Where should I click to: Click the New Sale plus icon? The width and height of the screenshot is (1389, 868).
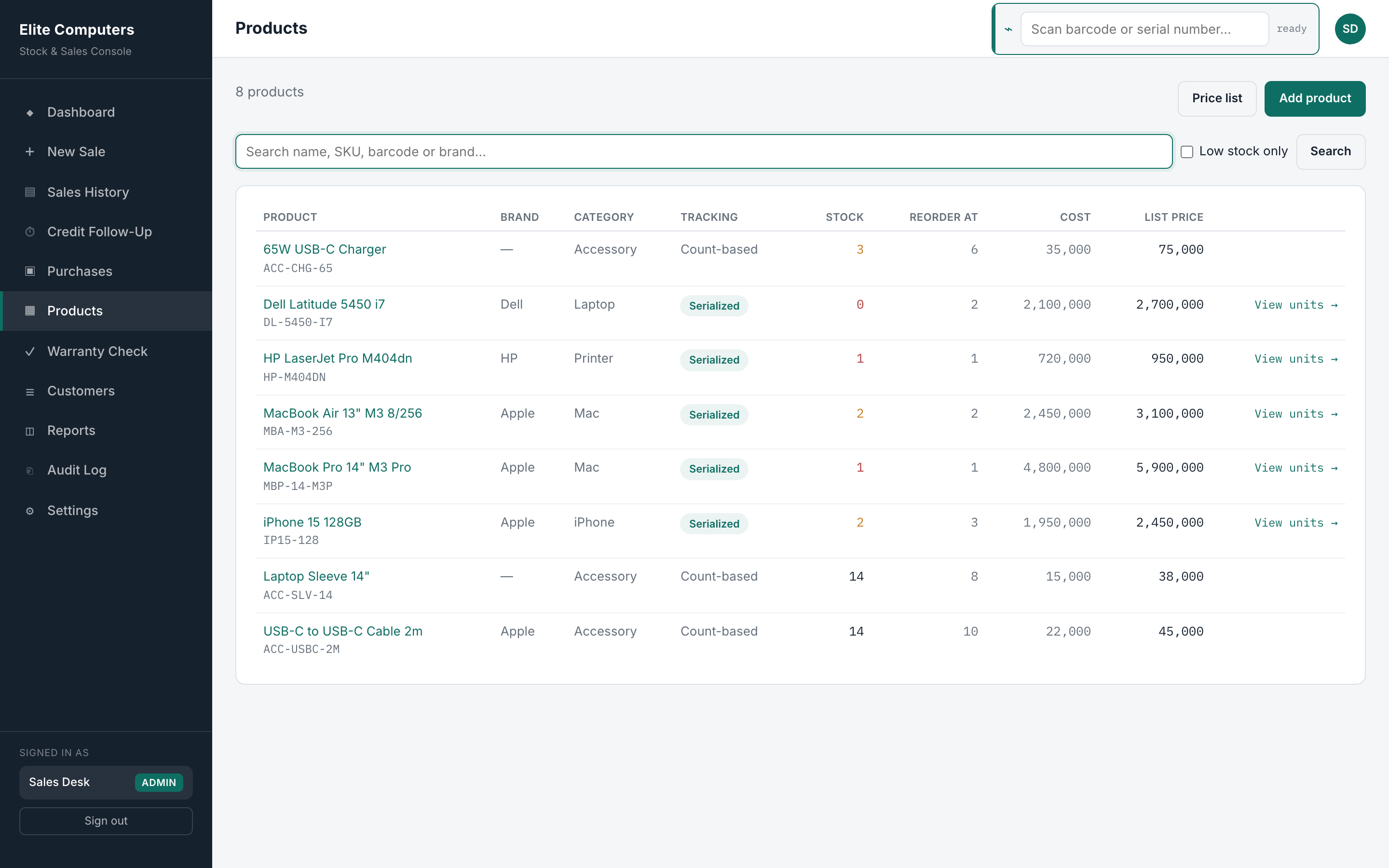point(30,151)
